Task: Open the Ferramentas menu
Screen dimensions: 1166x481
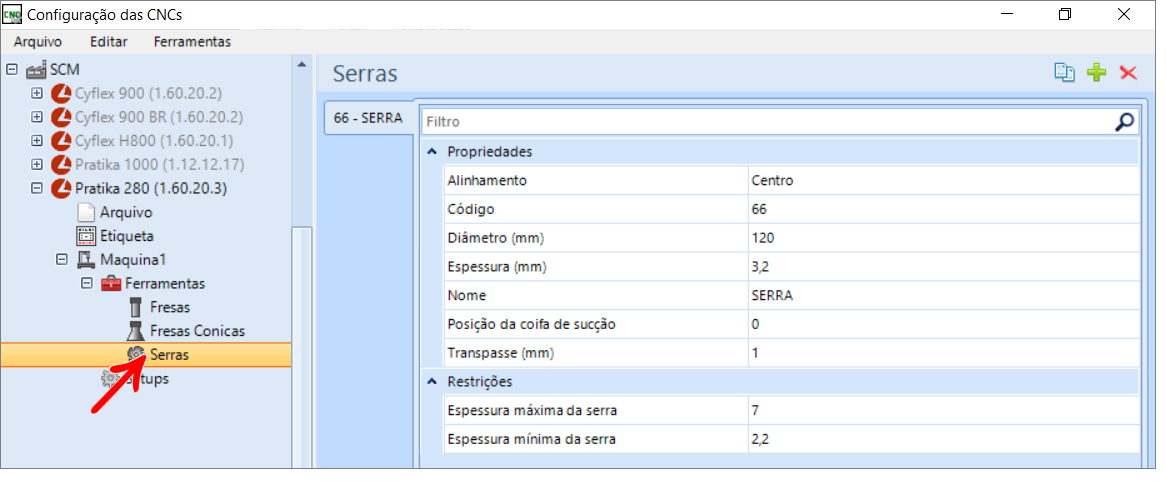Action: coord(192,41)
